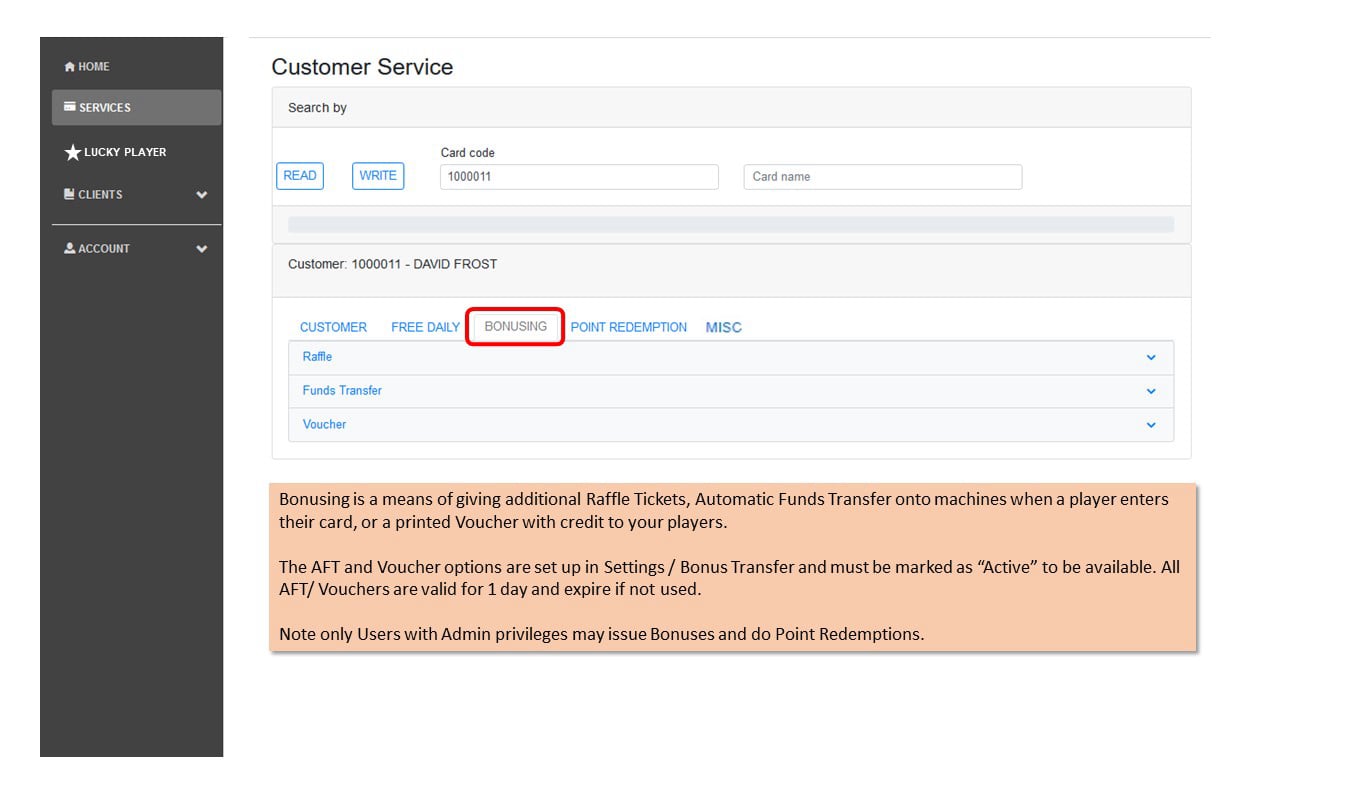The image size is (1361, 794).
Task: Click the READ card button
Action: click(299, 176)
